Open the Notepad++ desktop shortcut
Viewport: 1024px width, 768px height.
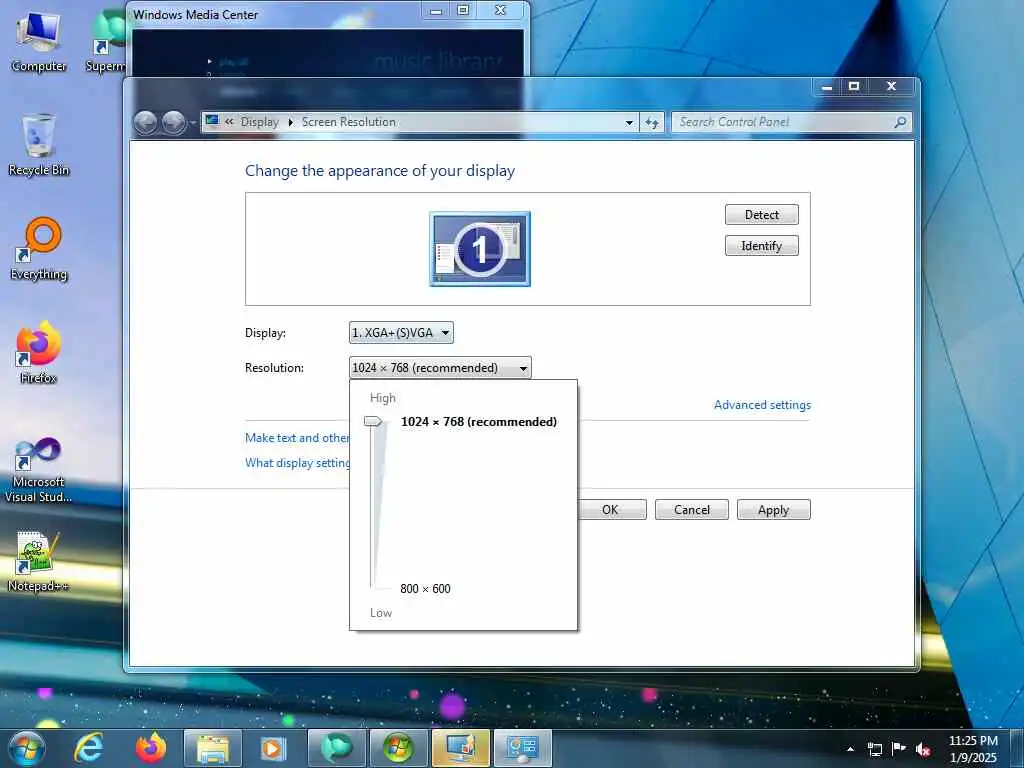click(x=39, y=562)
